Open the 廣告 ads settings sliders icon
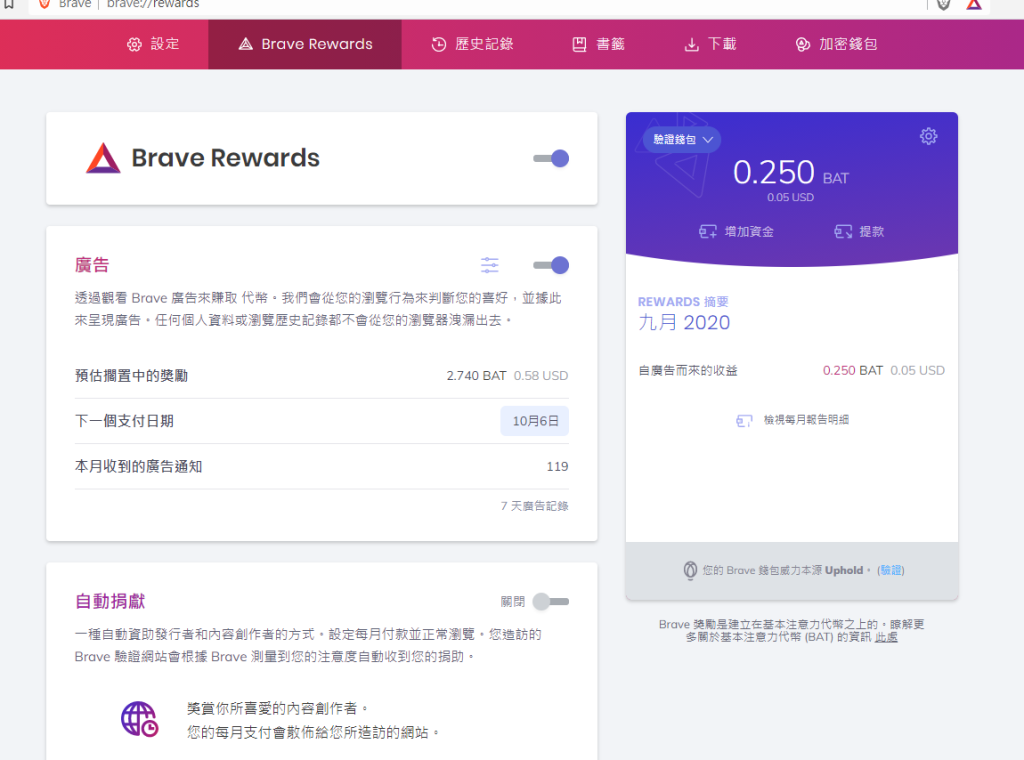 coord(490,265)
